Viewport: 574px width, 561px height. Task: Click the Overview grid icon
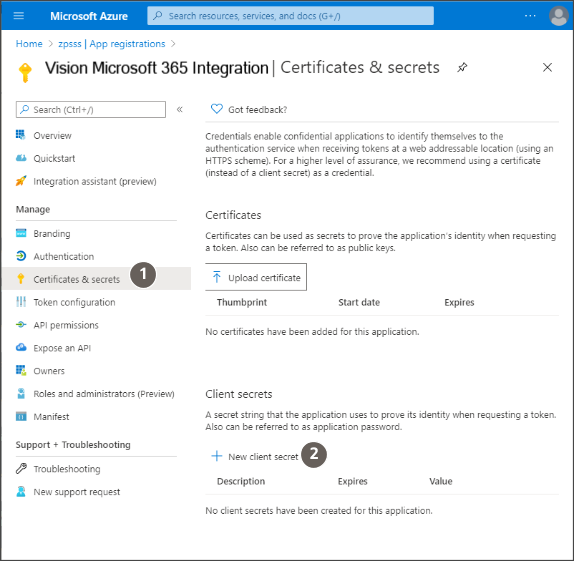pyautogui.click(x=20, y=135)
